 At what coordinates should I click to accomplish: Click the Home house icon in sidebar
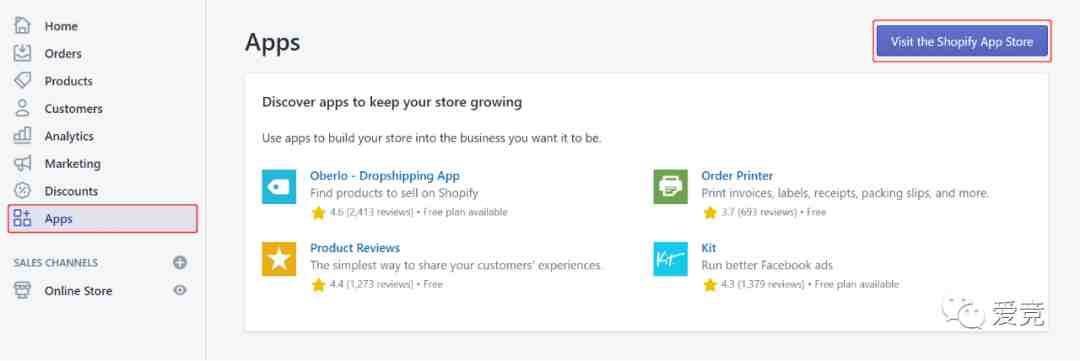pyautogui.click(x=23, y=25)
